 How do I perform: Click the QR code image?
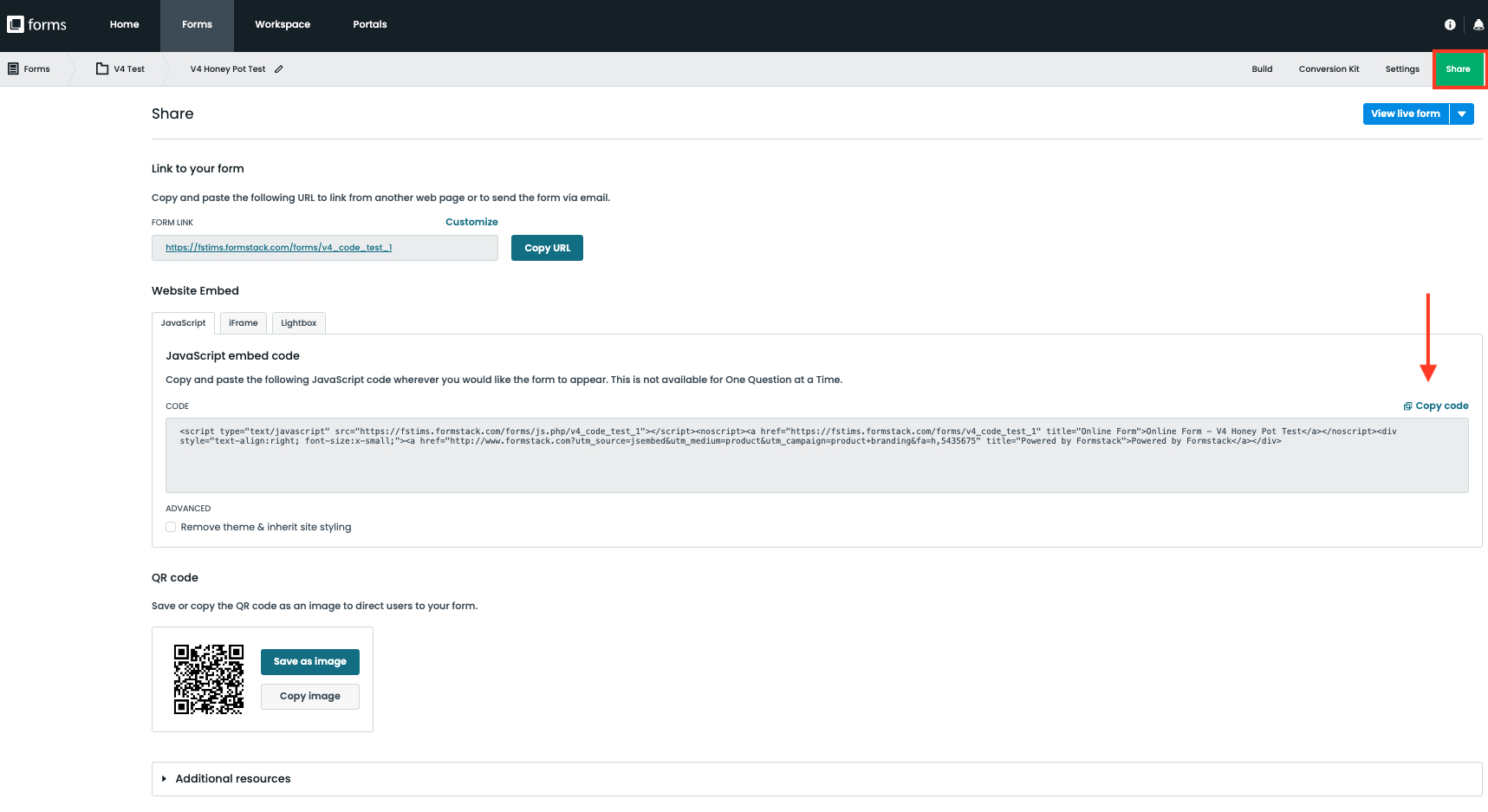point(208,679)
